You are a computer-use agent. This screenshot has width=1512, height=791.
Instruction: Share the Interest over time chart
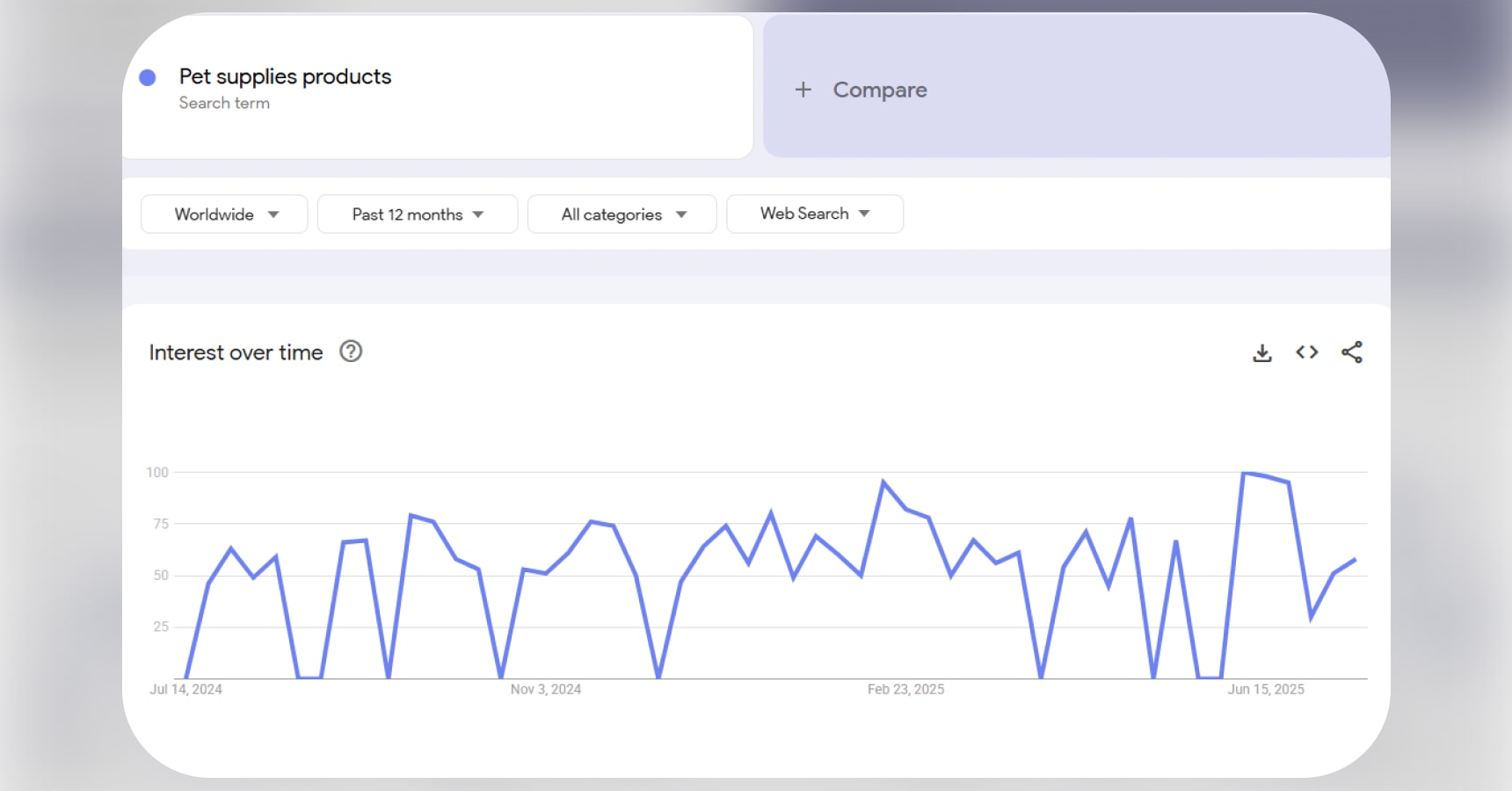click(1352, 352)
